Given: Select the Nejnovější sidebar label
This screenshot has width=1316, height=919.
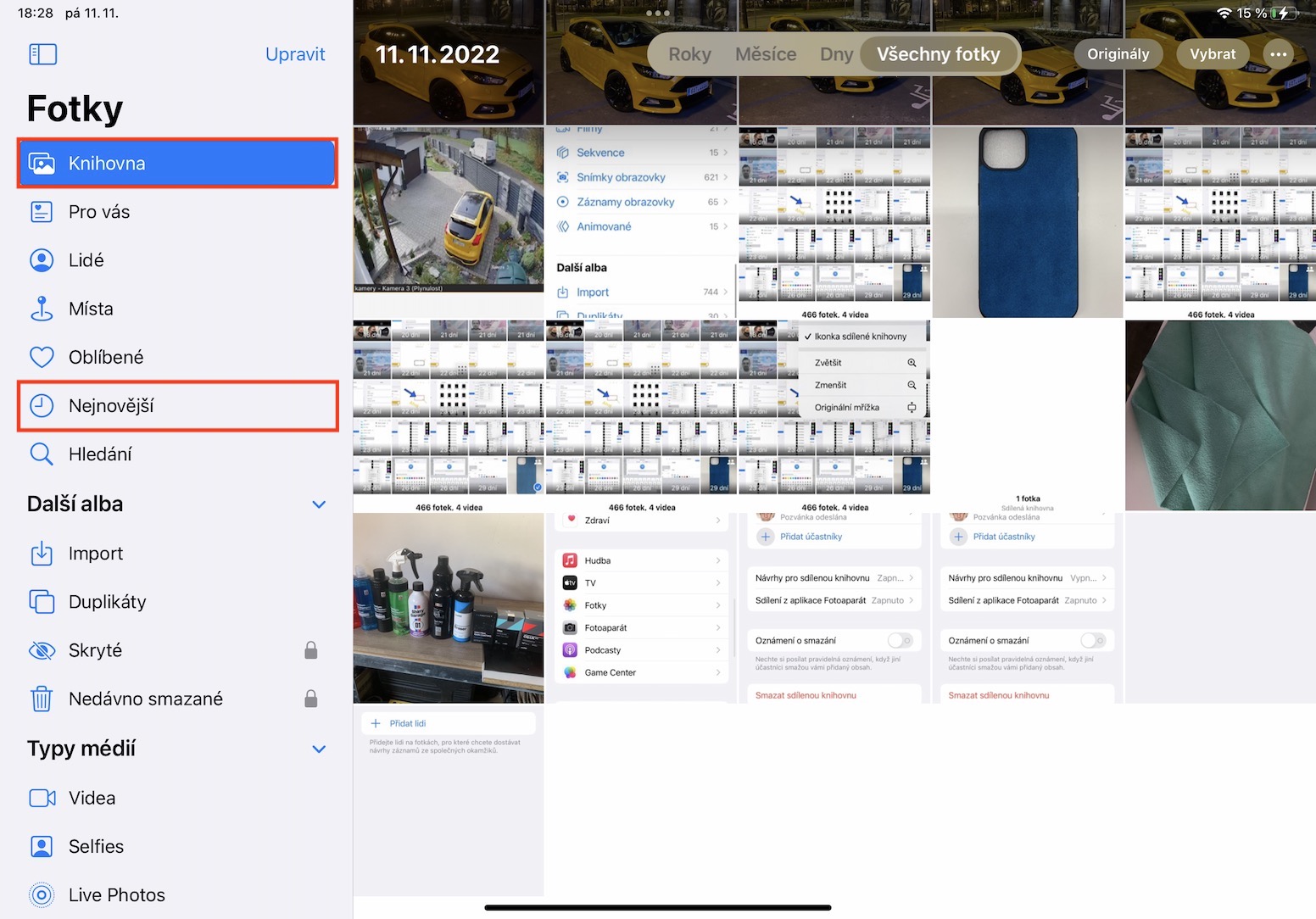Looking at the screenshot, I should tap(111, 406).
